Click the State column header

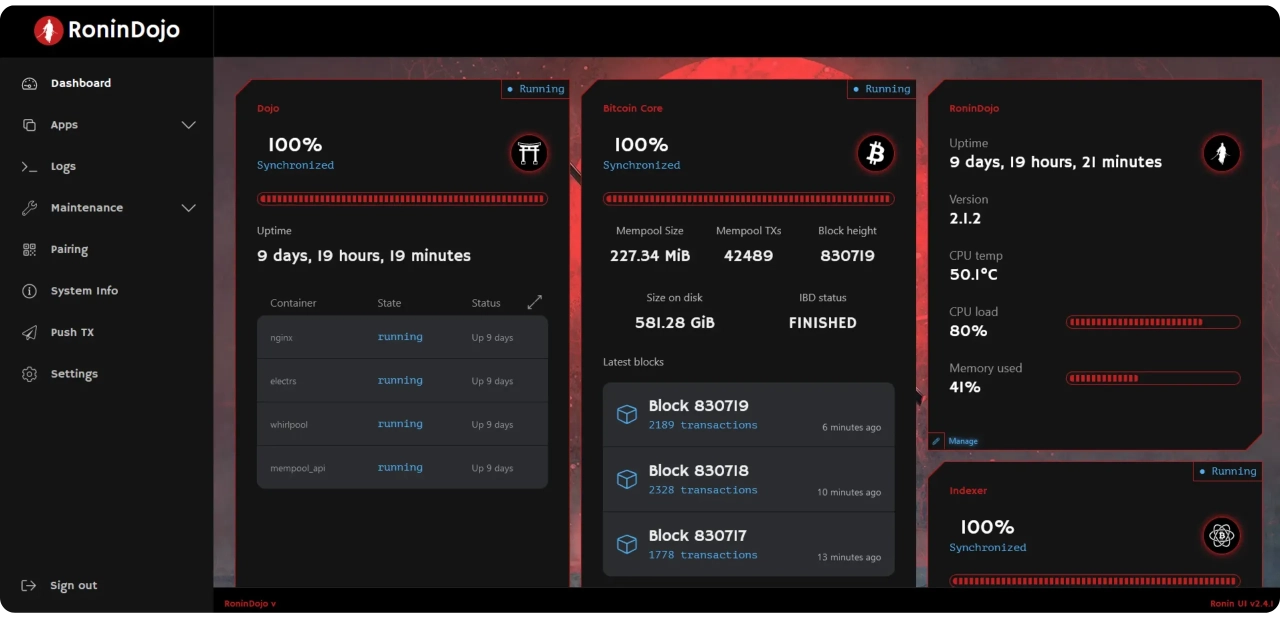point(389,303)
